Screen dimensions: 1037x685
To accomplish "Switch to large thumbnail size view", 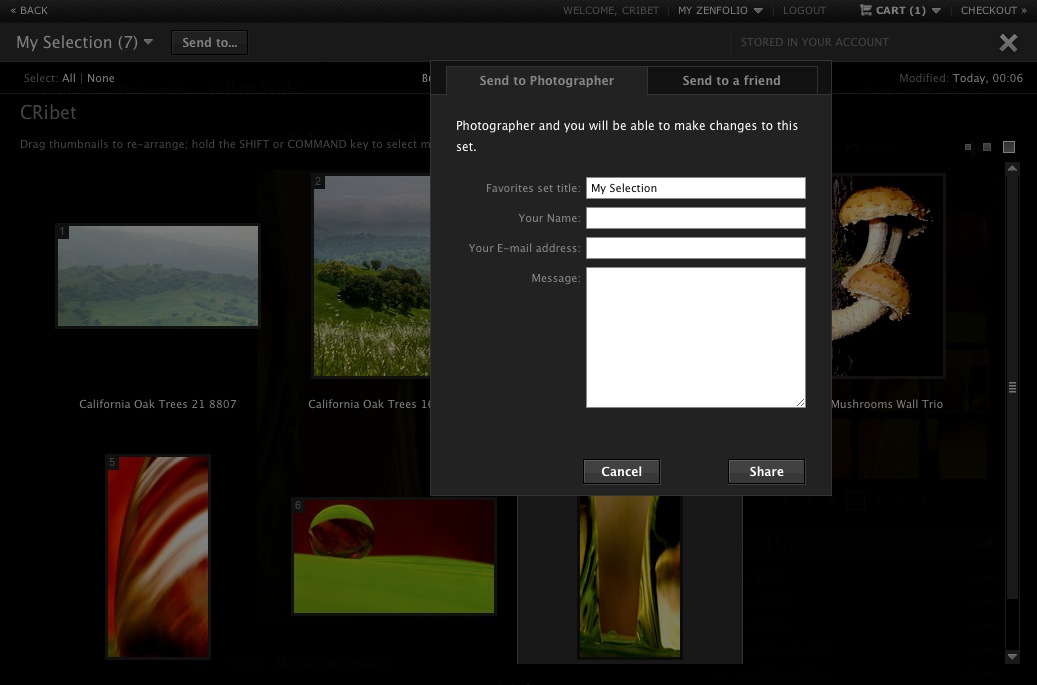I will pos(1009,147).
